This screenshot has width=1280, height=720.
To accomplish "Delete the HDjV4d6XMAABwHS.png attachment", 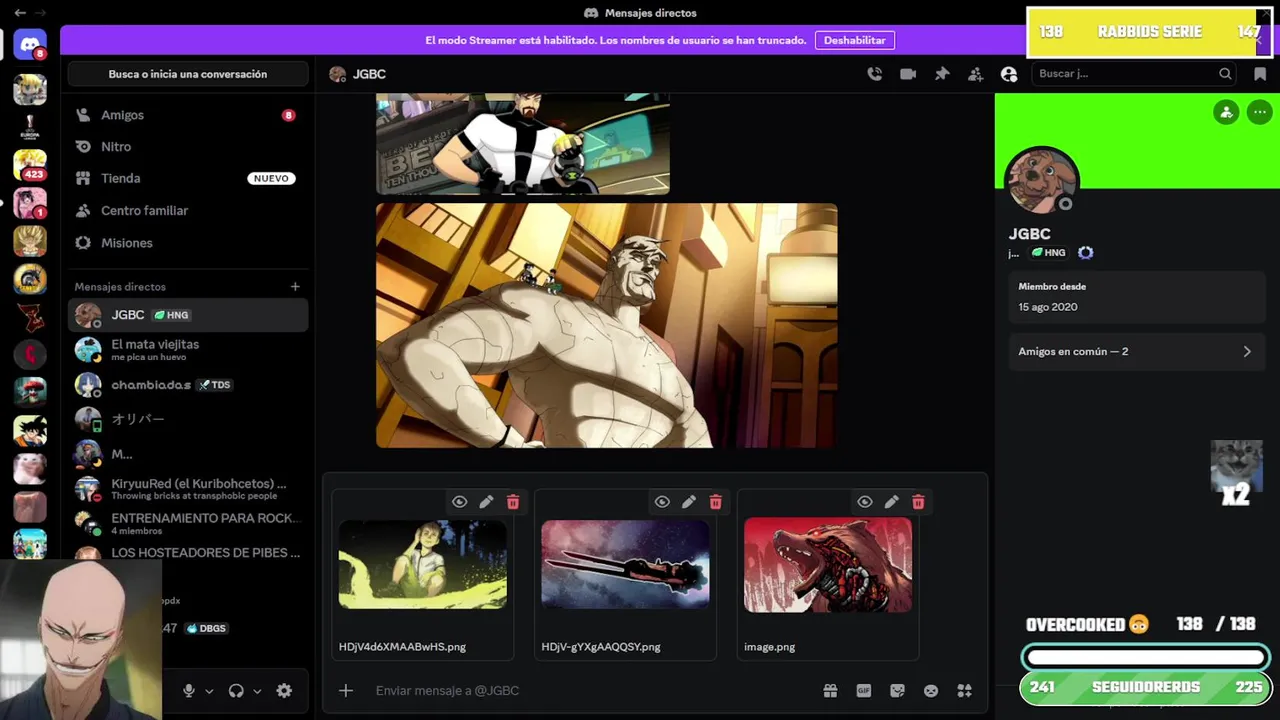I will (513, 502).
